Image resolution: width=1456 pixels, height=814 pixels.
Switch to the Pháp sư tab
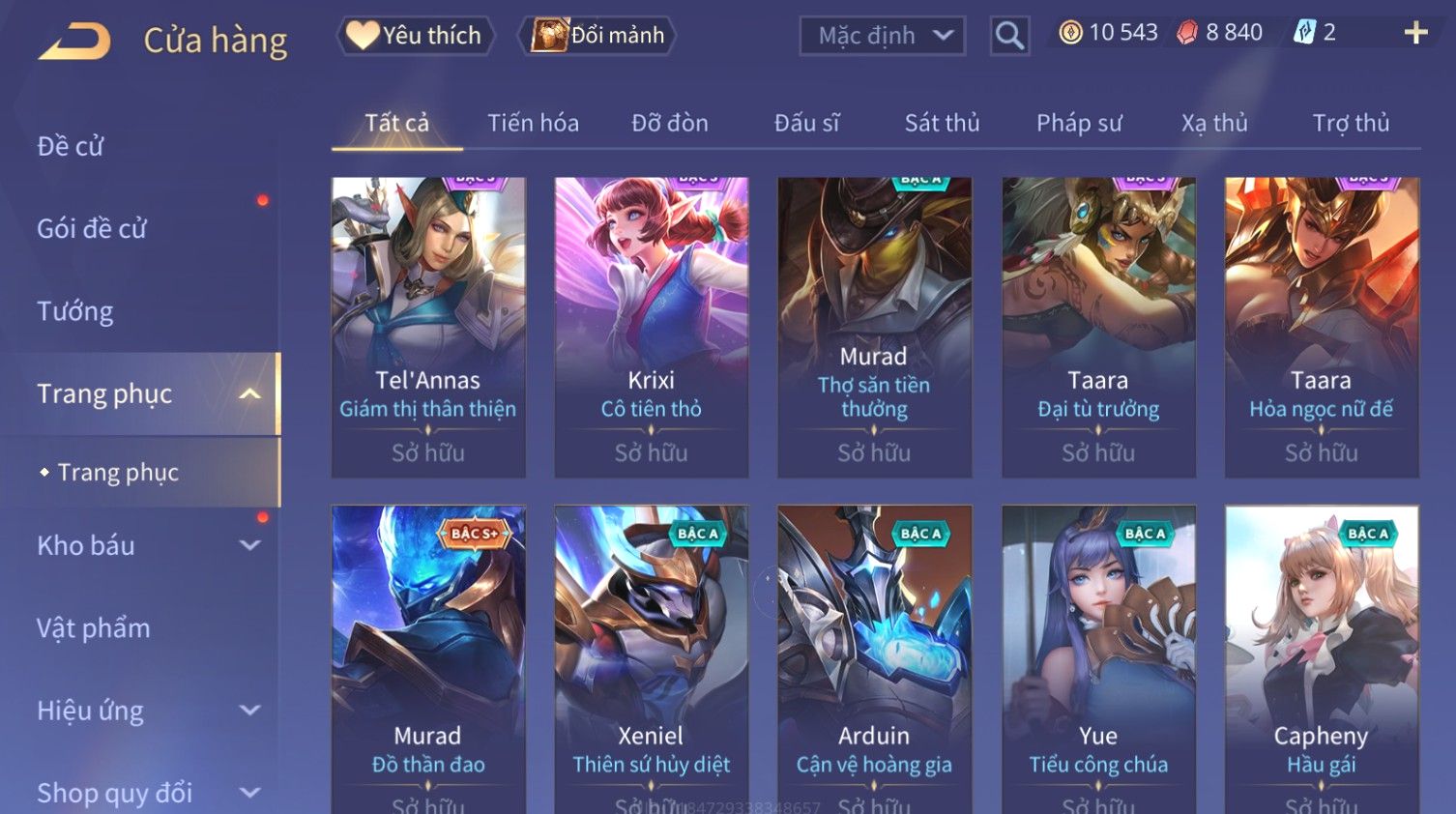tap(1079, 123)
